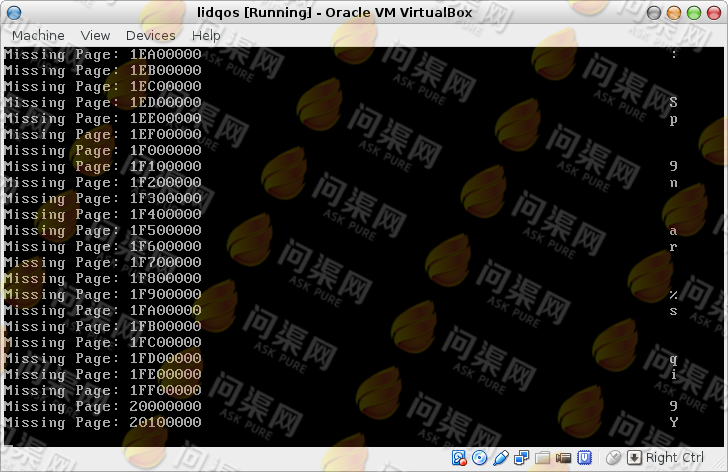Click the hard disk activity status icon
The height and width of the screenshot is (472, 728).
pos(459,458)
